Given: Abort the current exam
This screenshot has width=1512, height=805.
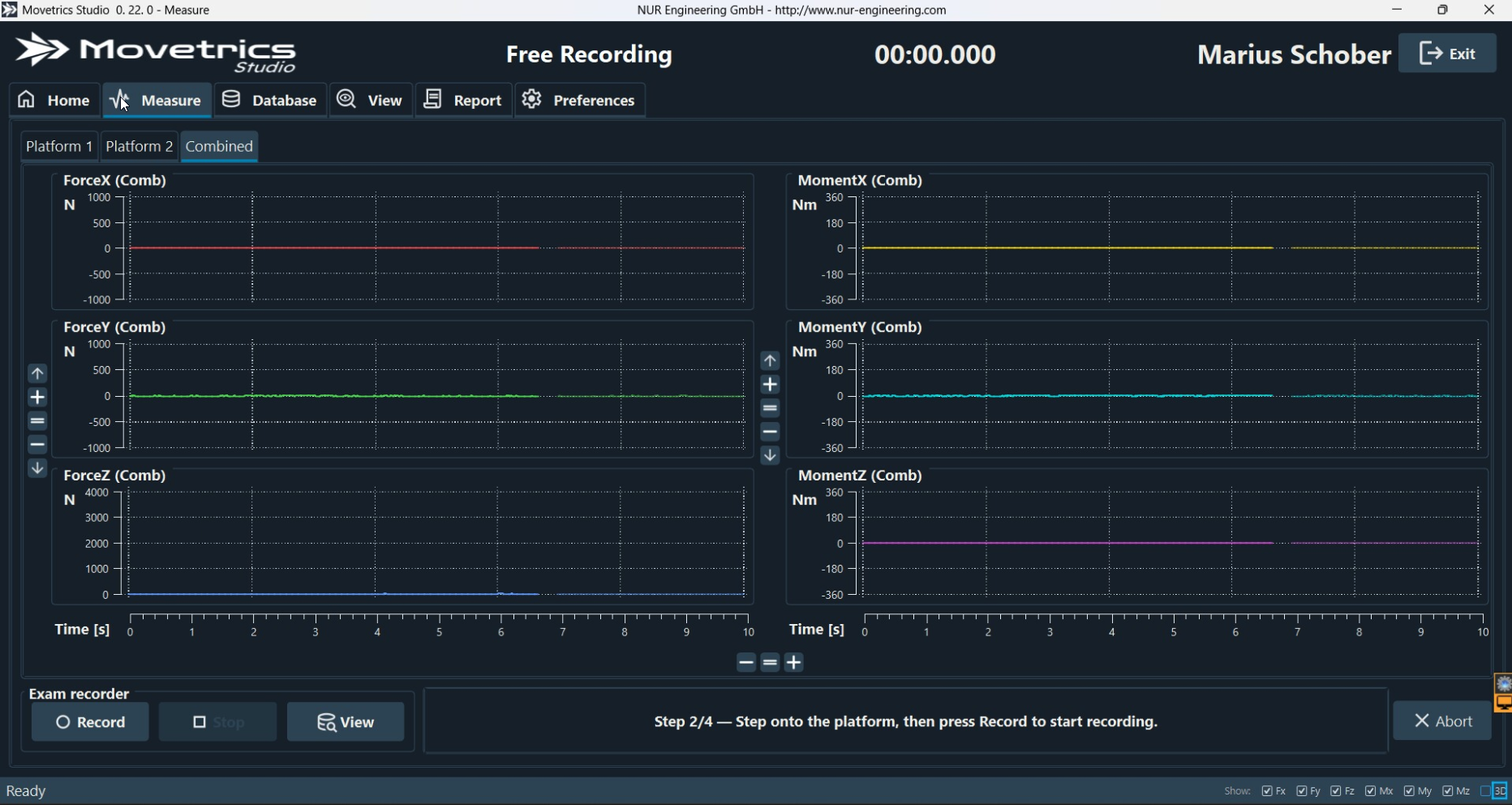Looking at the screenshot, I should [1442, 721].
